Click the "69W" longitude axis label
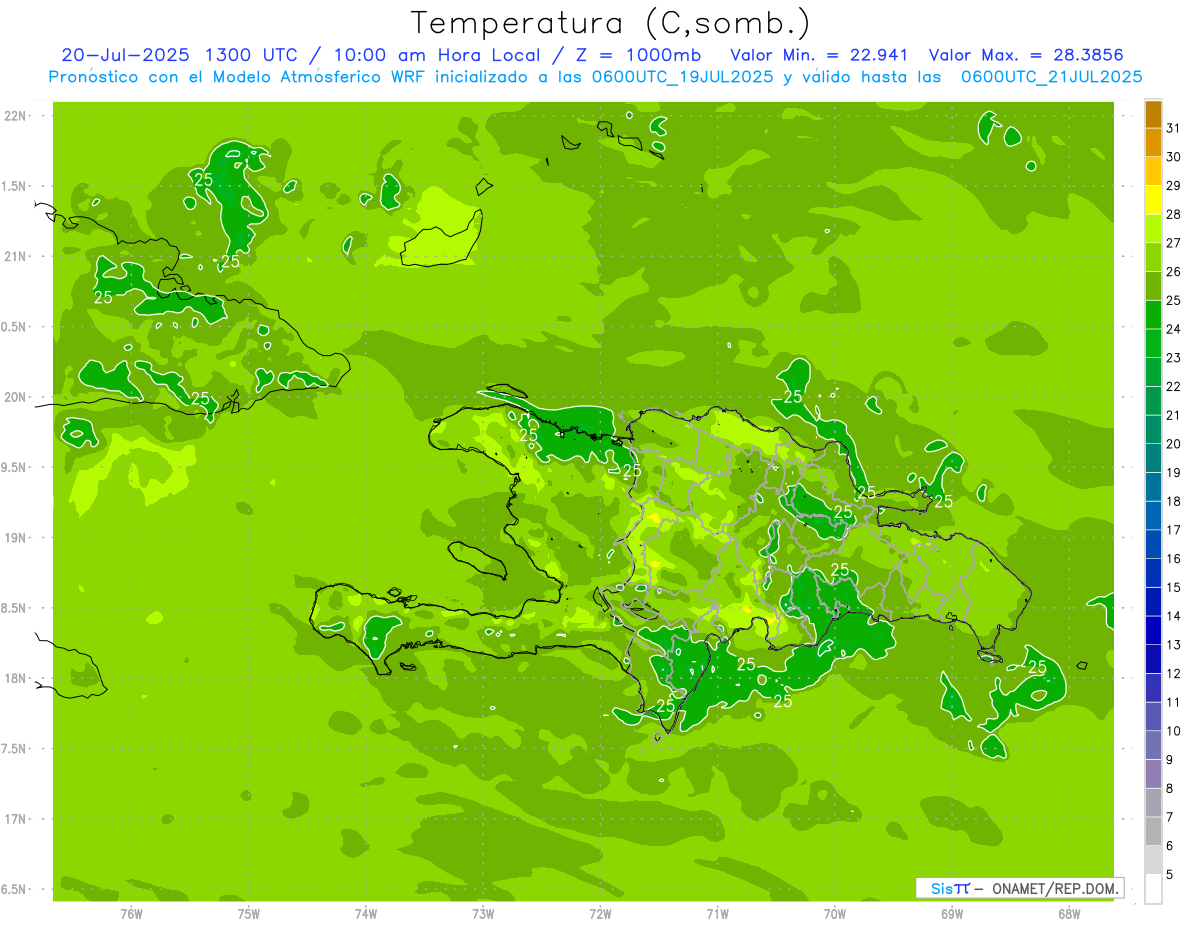 [x=952, y=914]
